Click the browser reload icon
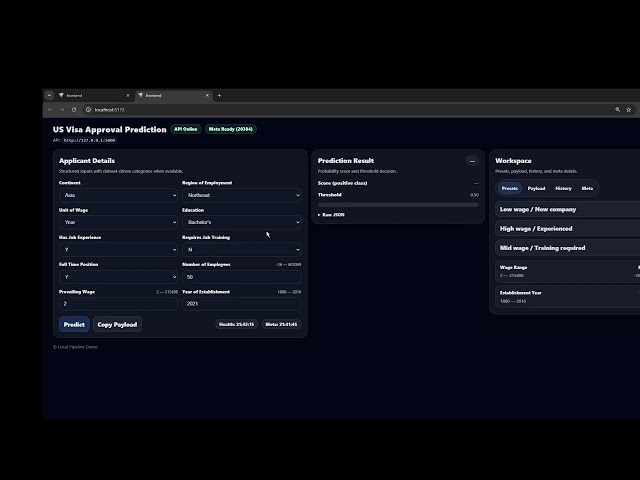 point(76,110)
